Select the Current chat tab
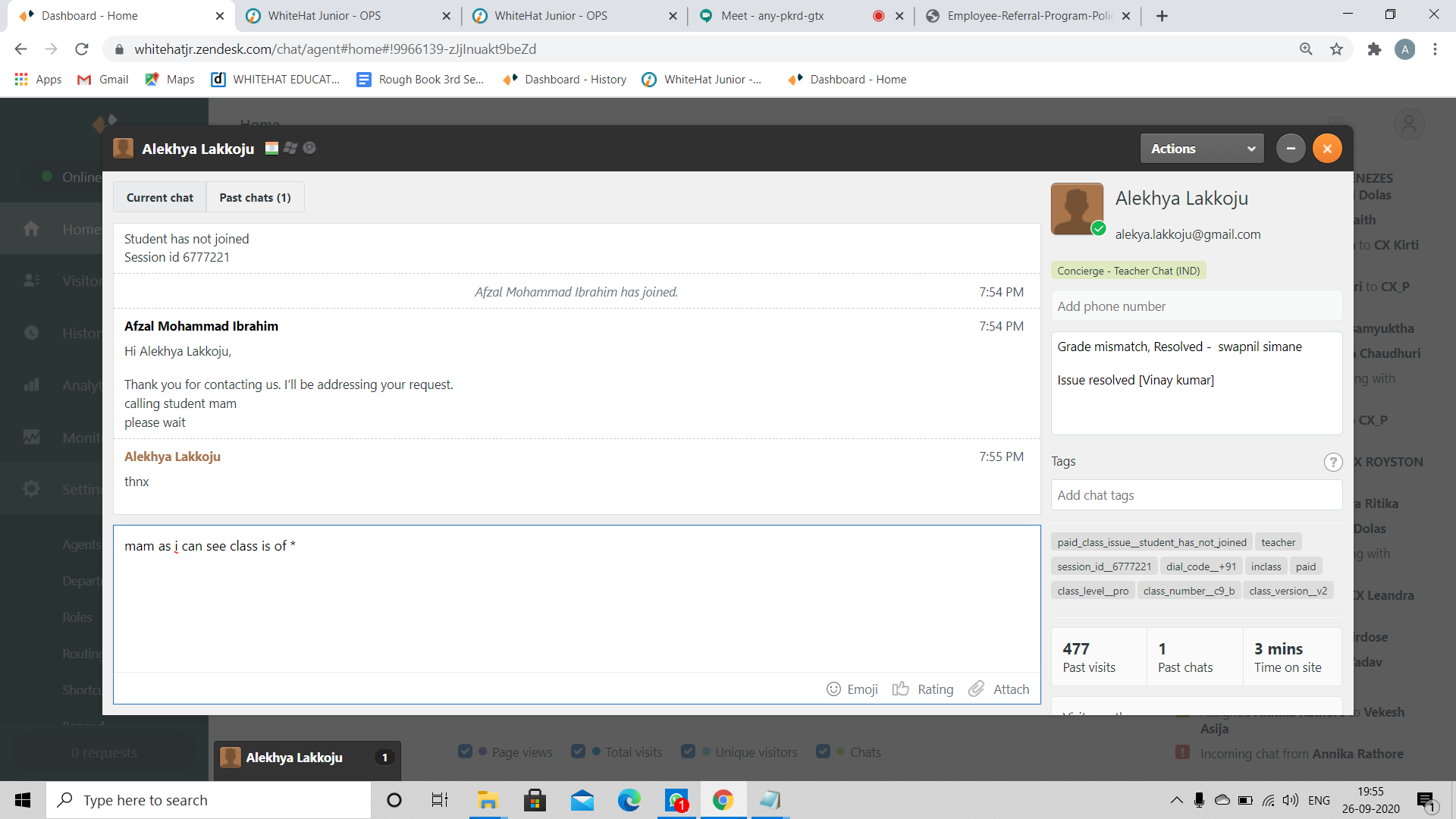Viewport: 1456px width, 819px height. [x=159, y=197]
